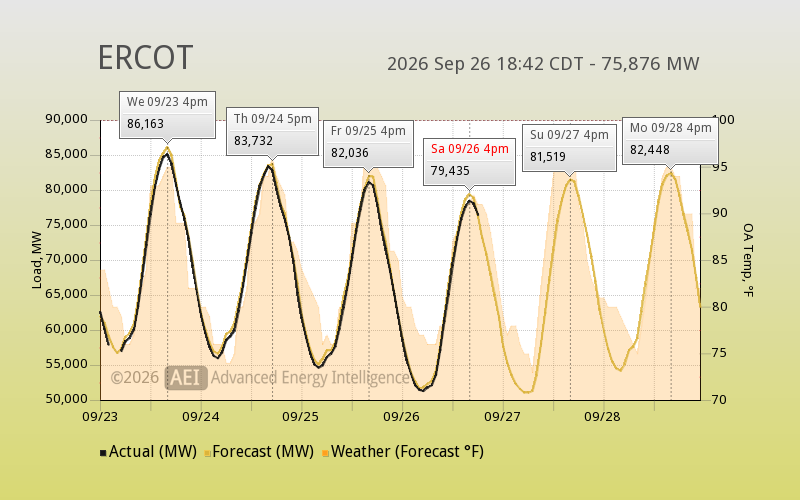The width and height of the screenshot is (800, 500).
Task: Select the red Sa 09/26 4pm tooltip
Action: point(469,161)
